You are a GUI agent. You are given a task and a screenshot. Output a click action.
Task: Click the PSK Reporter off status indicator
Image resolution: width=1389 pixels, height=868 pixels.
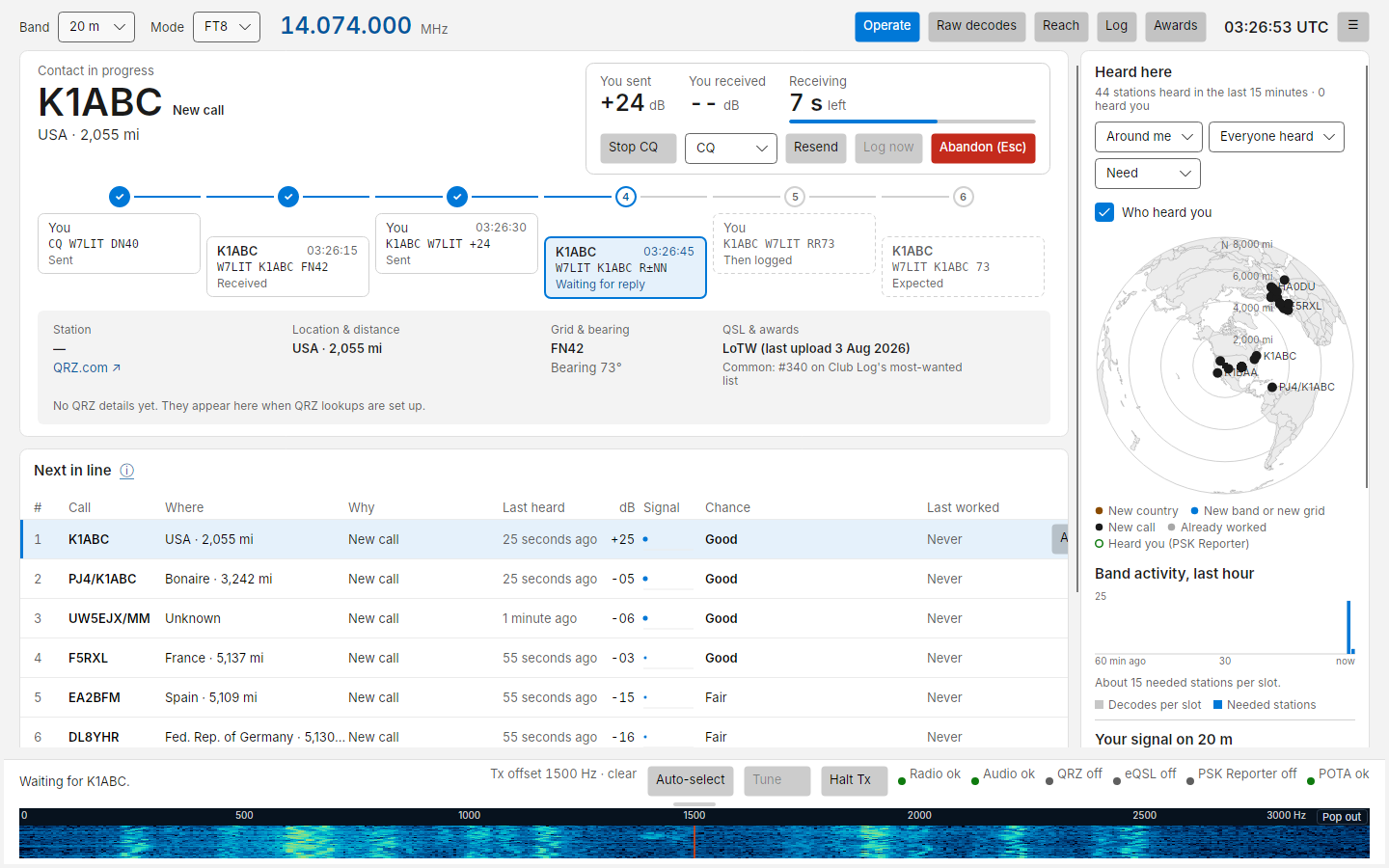pyautogui.click(x=1241, y=774)
